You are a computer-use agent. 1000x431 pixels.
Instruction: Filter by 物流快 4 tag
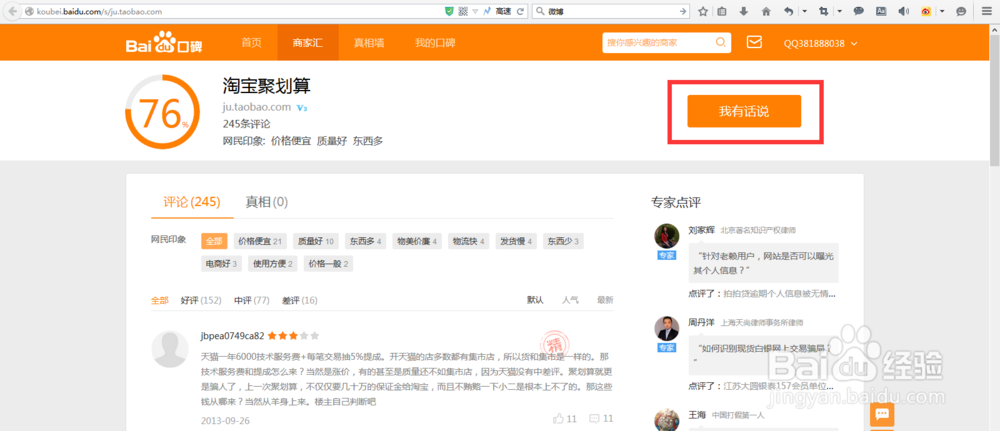[x=469, y=242]
